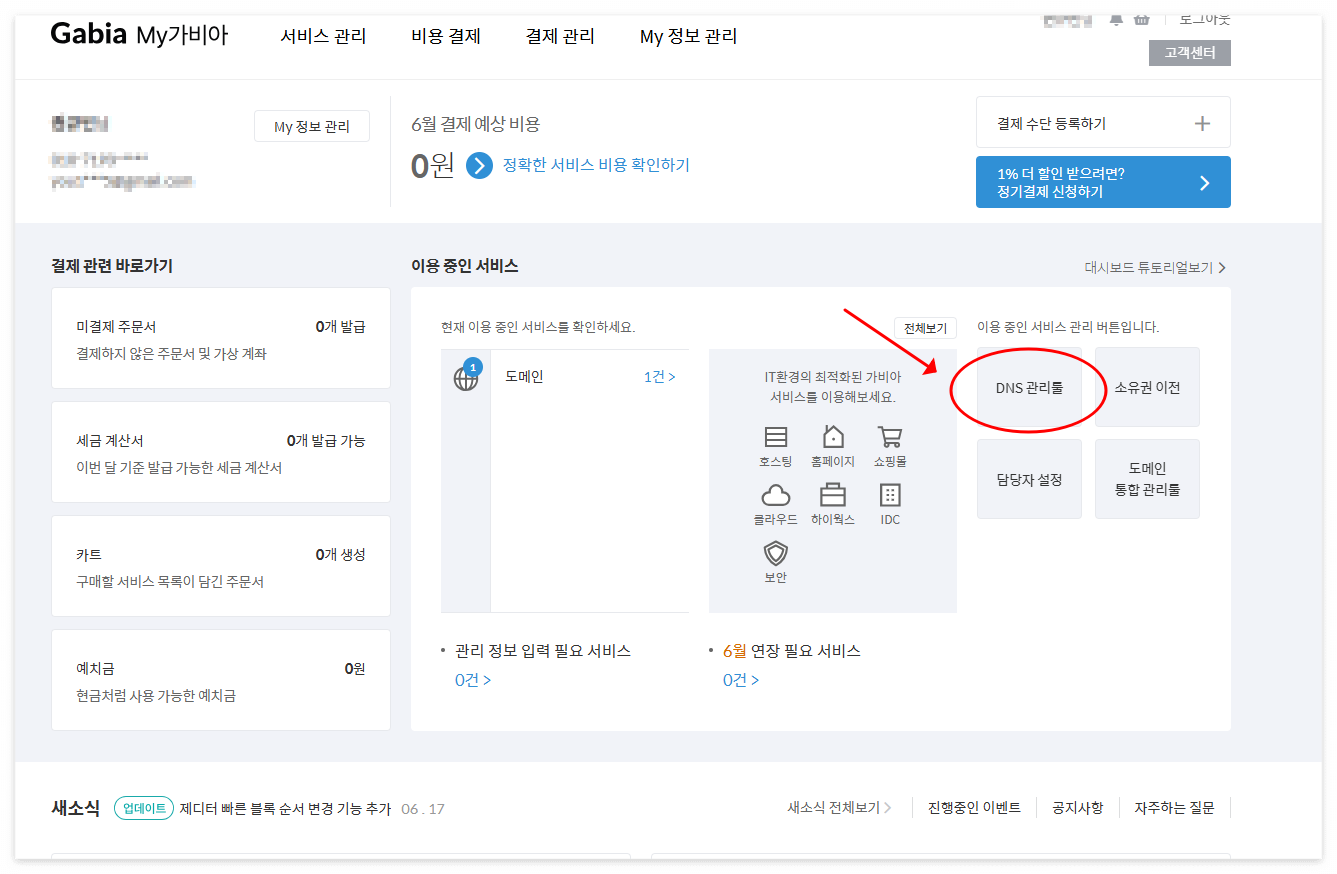This screenshot has height=874, width=1337.
Task: Click 결제 수단 등록하기 text
Action: coord(1051,124)
